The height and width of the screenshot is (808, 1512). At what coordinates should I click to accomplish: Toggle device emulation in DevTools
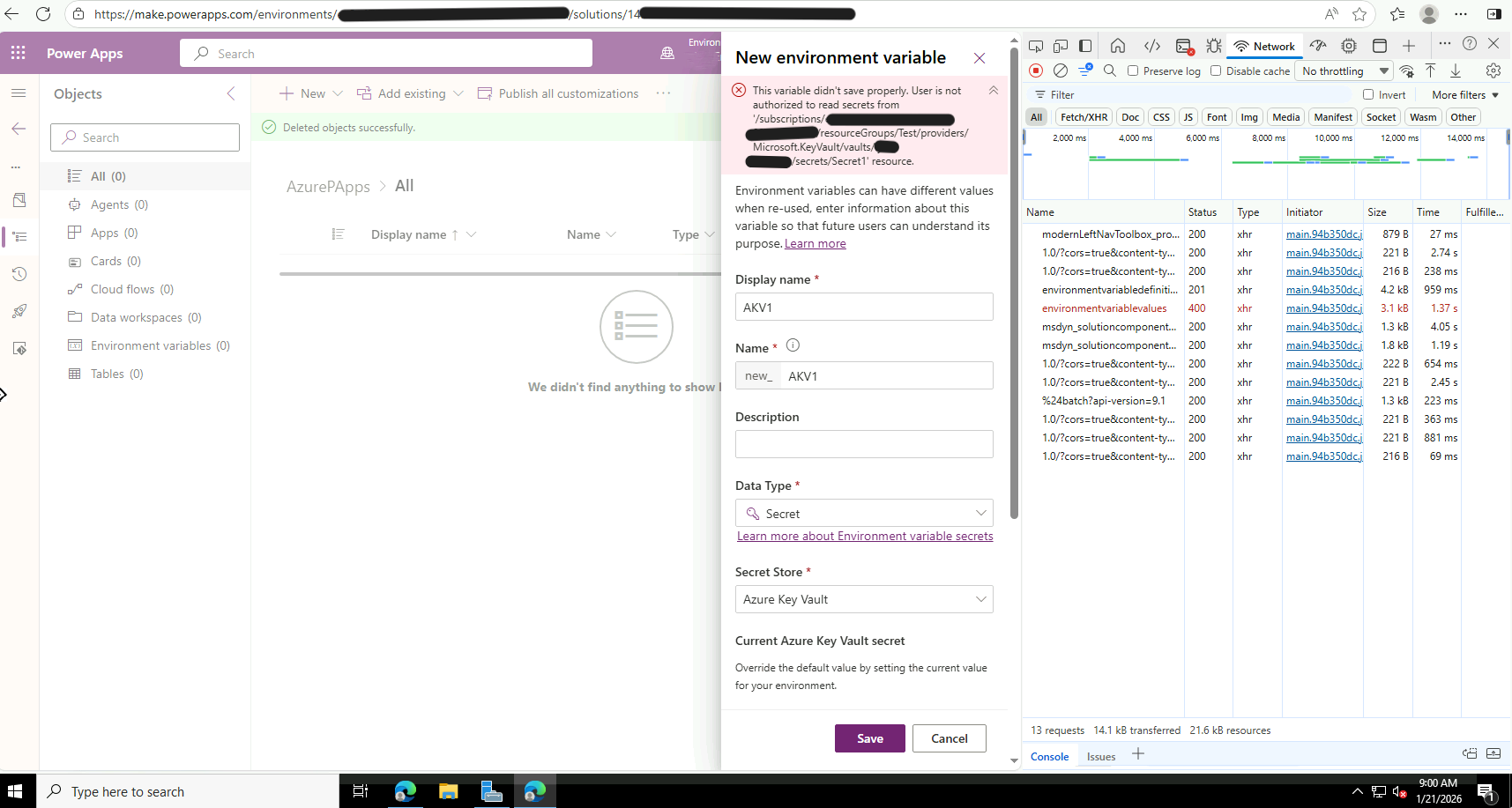coord(1061,46)
